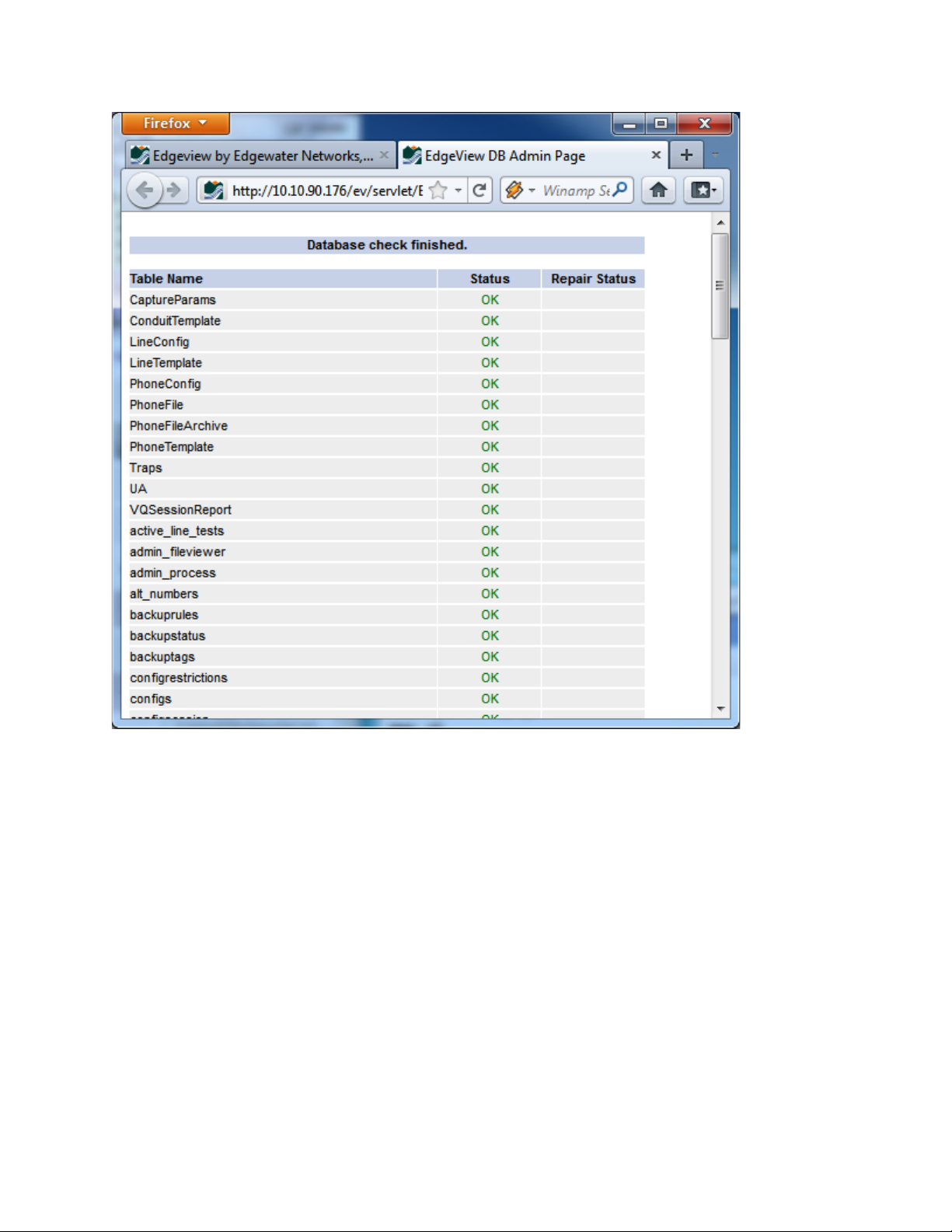Open the search engine selector dropdown
Screen dimensions: 952x1232
520,190
